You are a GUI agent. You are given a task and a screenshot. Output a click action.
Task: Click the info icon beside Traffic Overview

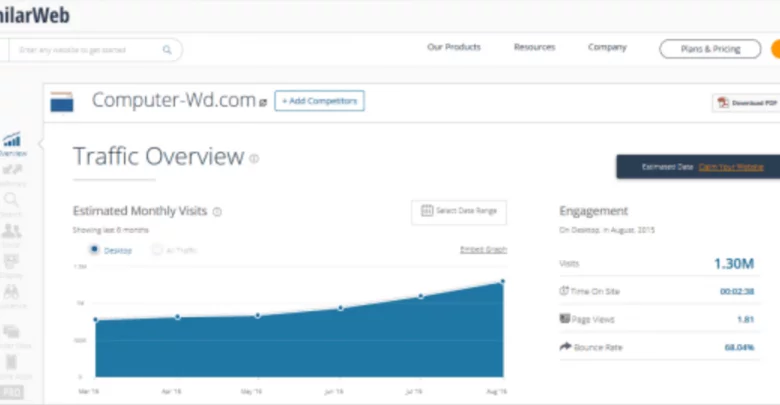pyautogui.click(x=254, y=158)
